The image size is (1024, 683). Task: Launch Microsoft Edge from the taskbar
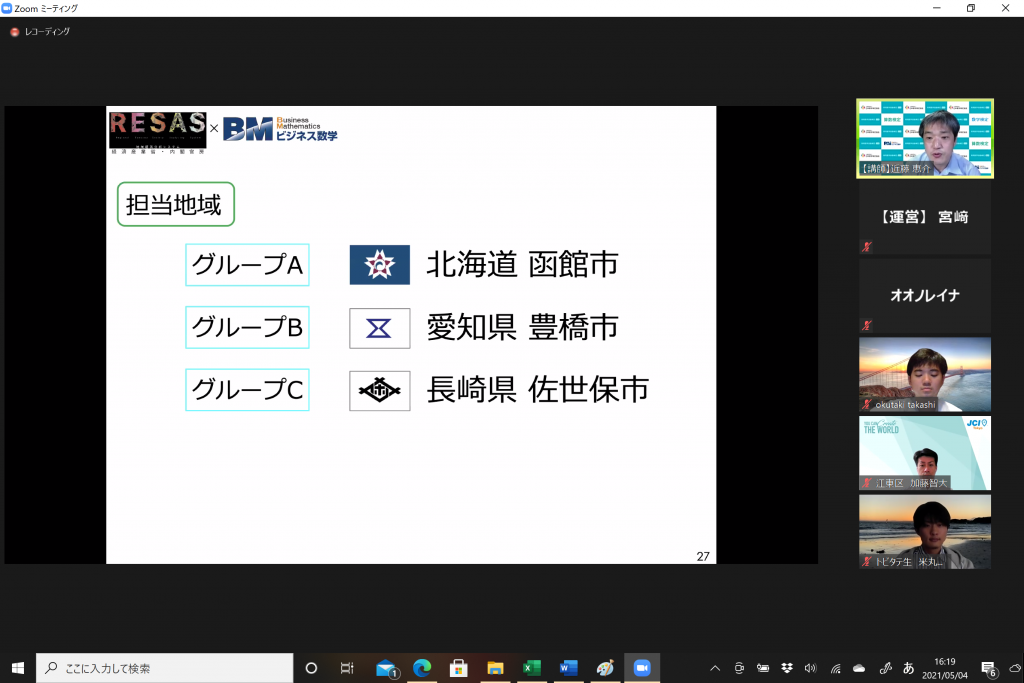point(422,668)
